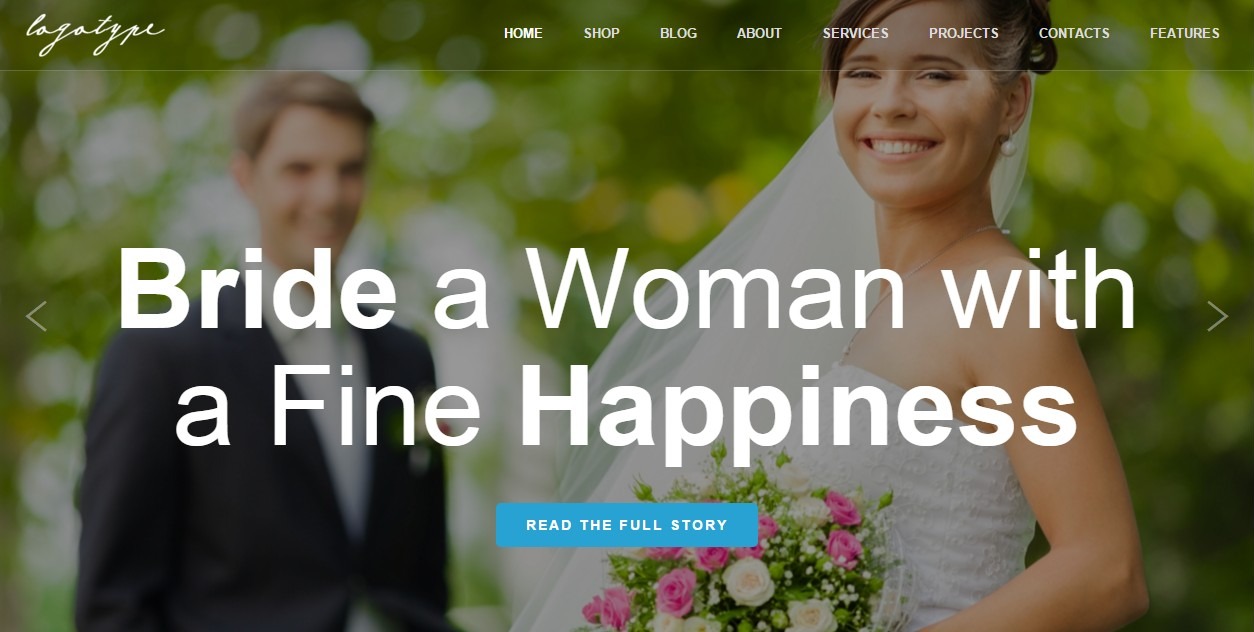Advance to next slide with right arrow
The height and width of the screenshot is (632, 1254).
coord(1217,316)
